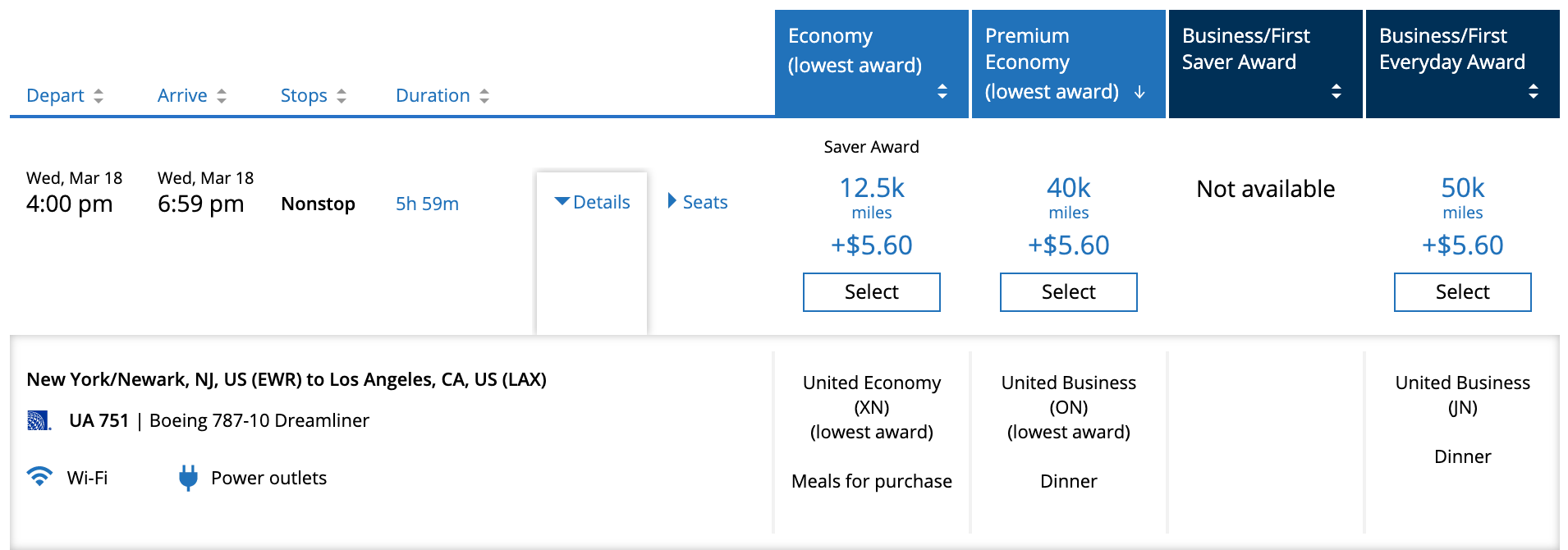Click the Duration sort arrows icon
1568x550 pixels.
coord(484,96)
